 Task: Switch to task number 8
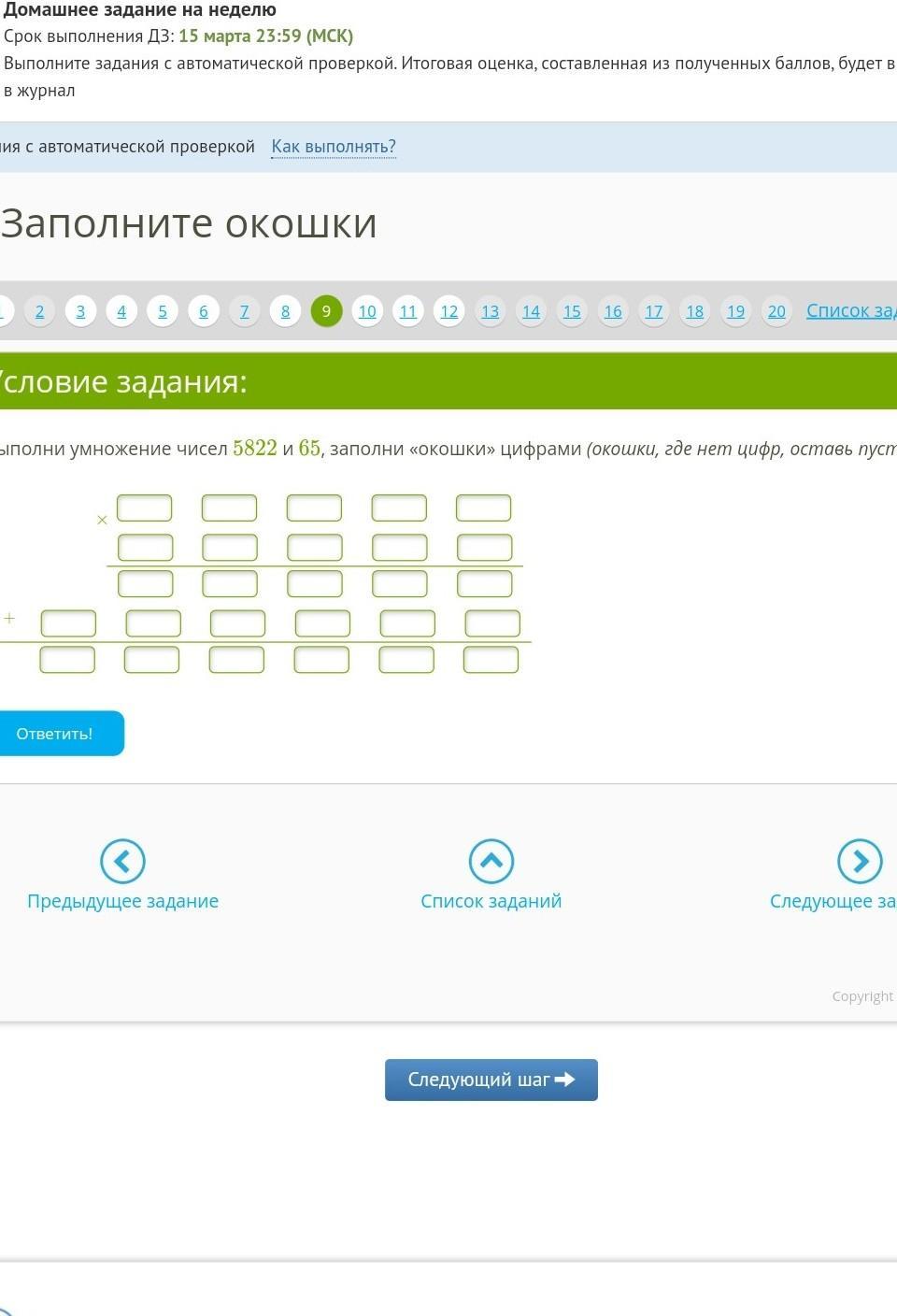pyautogui.click(x=285, y=311)
